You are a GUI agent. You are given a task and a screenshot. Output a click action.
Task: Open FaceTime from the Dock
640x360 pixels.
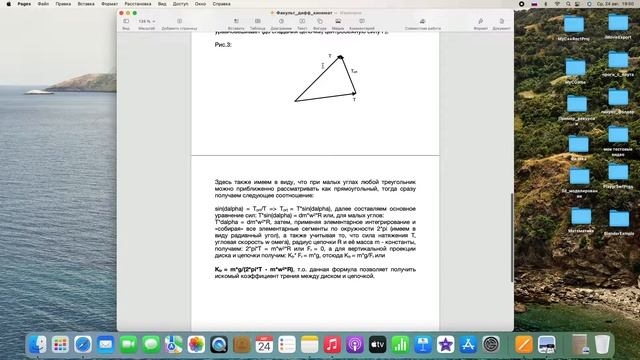pos(129,344)
